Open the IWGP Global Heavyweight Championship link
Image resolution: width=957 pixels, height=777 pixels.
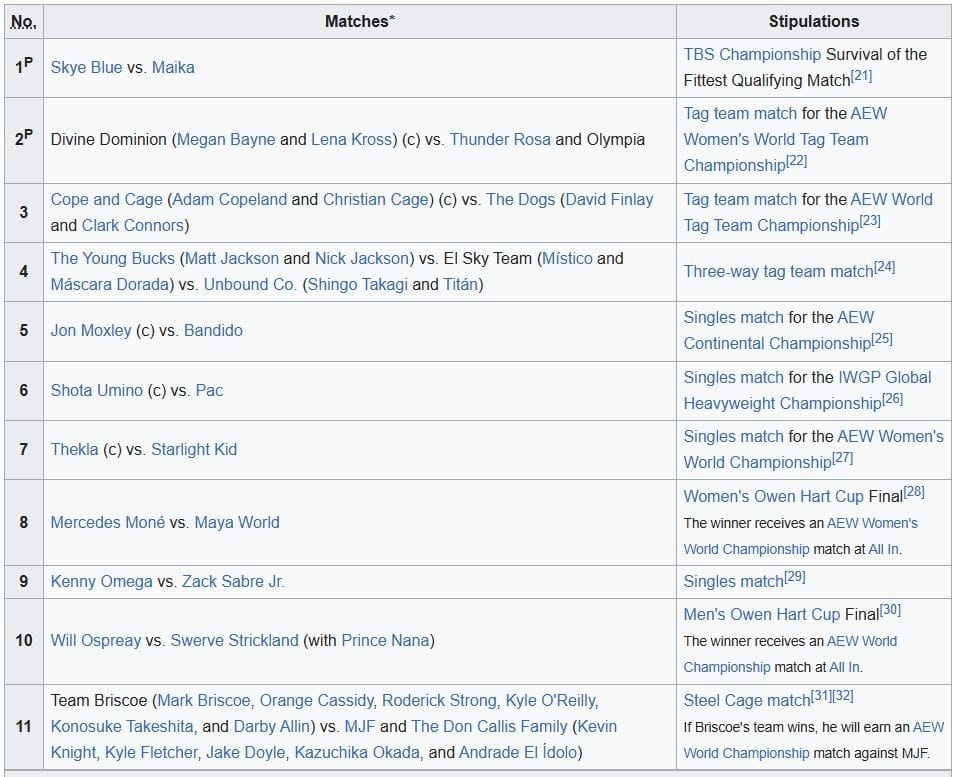[807, 391]
